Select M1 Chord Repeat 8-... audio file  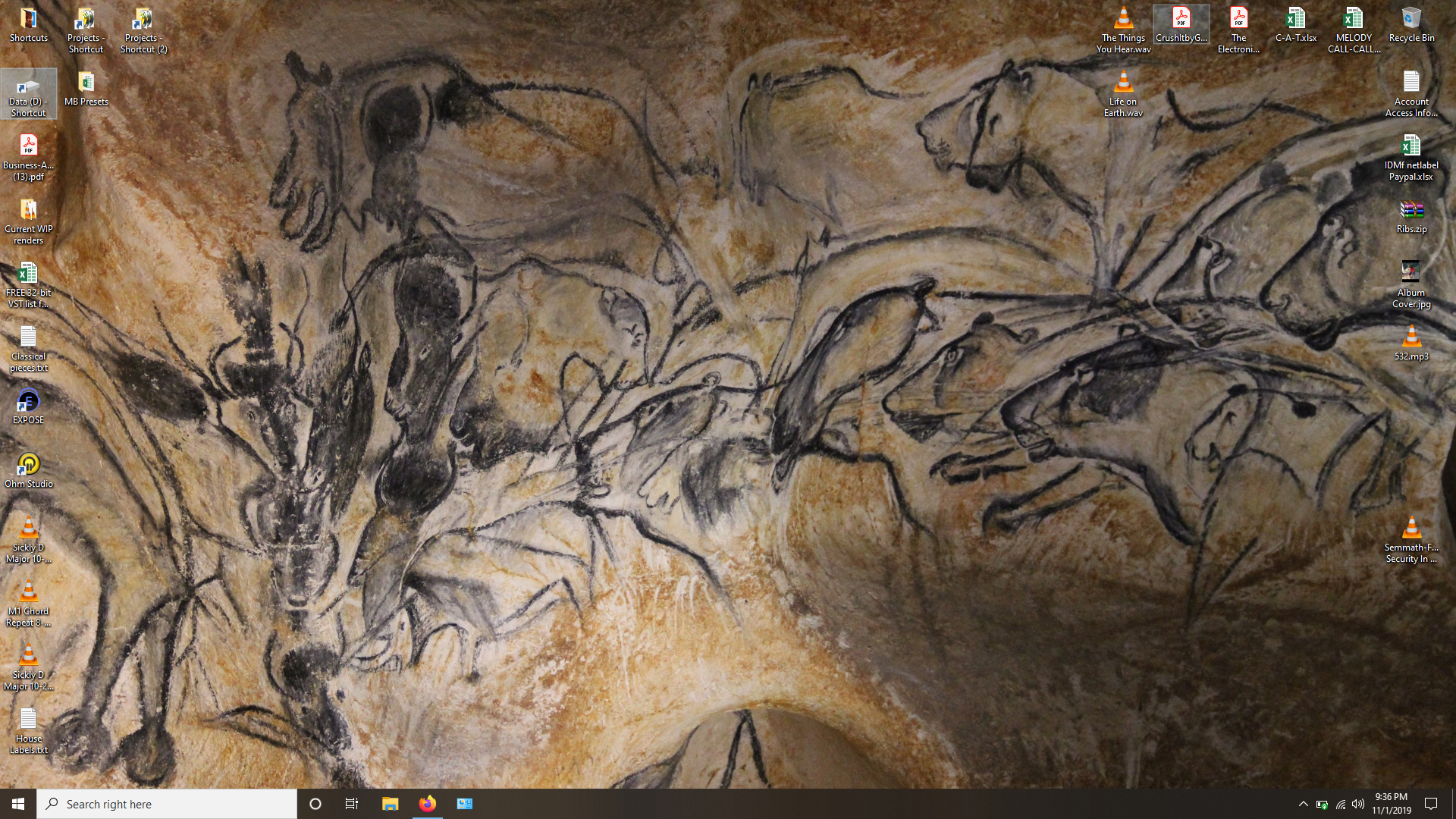tap(28, 604)
